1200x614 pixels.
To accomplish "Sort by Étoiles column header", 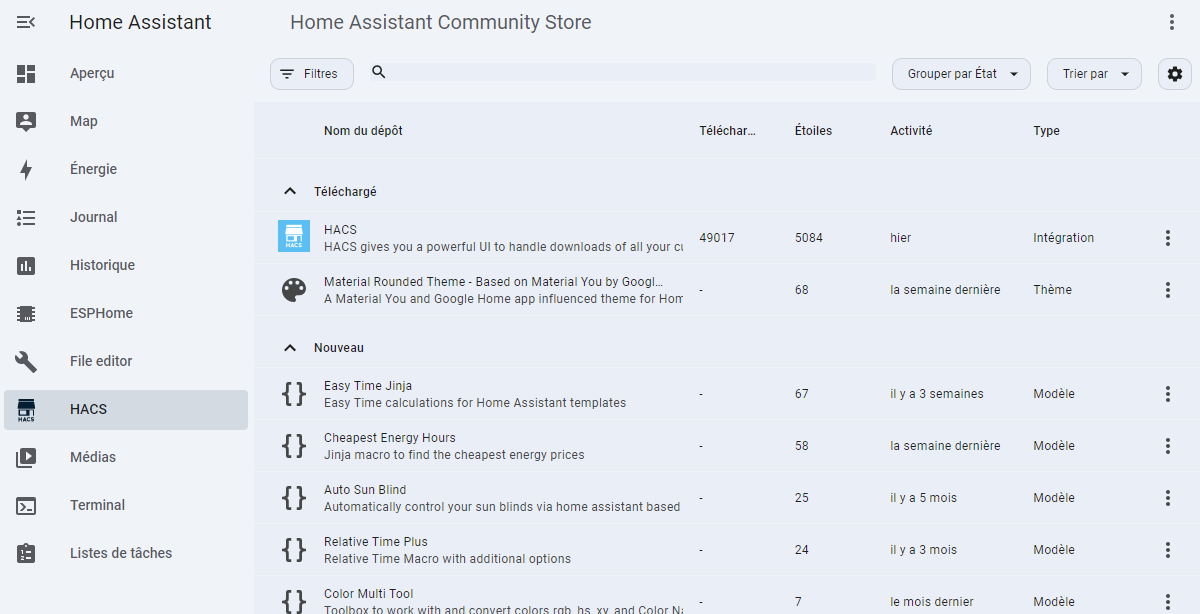I will pos(813,131).
